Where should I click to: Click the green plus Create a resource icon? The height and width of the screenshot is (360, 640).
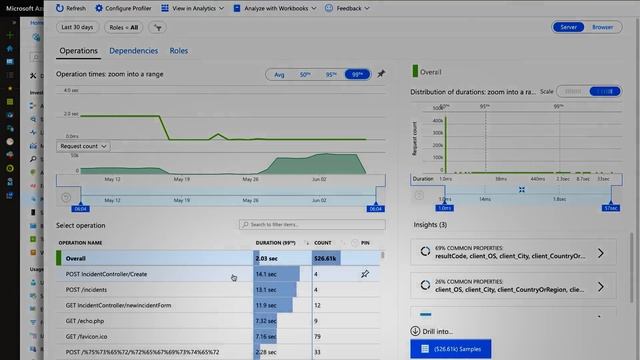click(x=10, y=36)
